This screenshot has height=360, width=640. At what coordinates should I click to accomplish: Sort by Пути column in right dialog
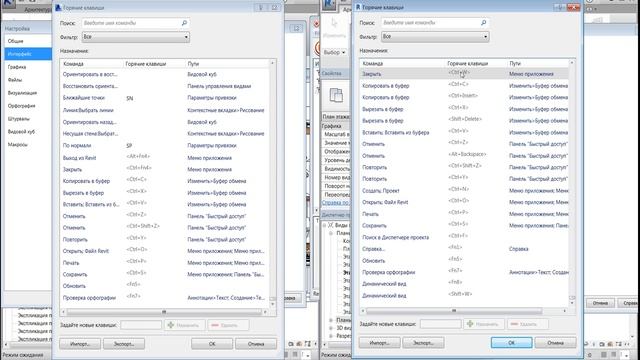click(x=538, y=64)
